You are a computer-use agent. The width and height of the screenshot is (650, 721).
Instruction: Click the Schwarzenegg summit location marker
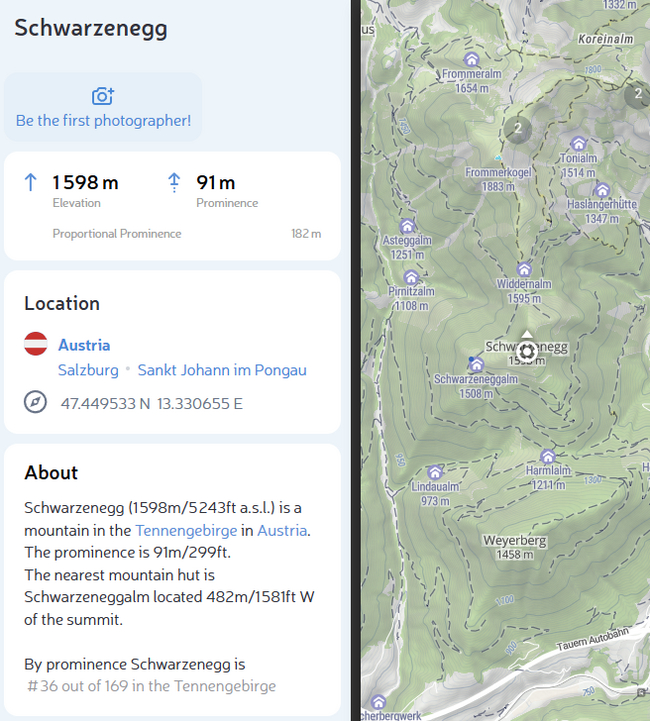click(x=527, y=352)
